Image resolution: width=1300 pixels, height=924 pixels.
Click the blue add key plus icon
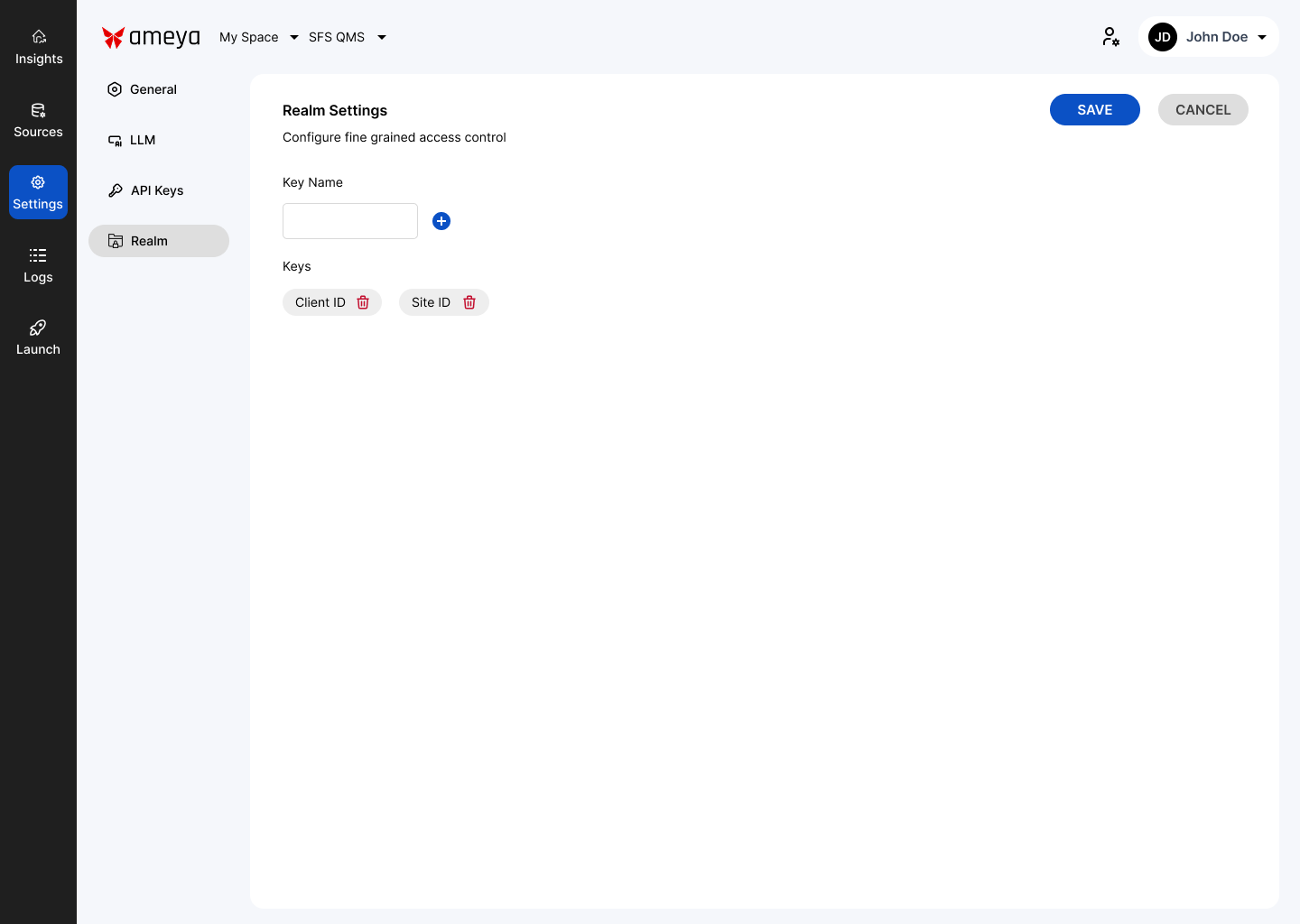441,221
